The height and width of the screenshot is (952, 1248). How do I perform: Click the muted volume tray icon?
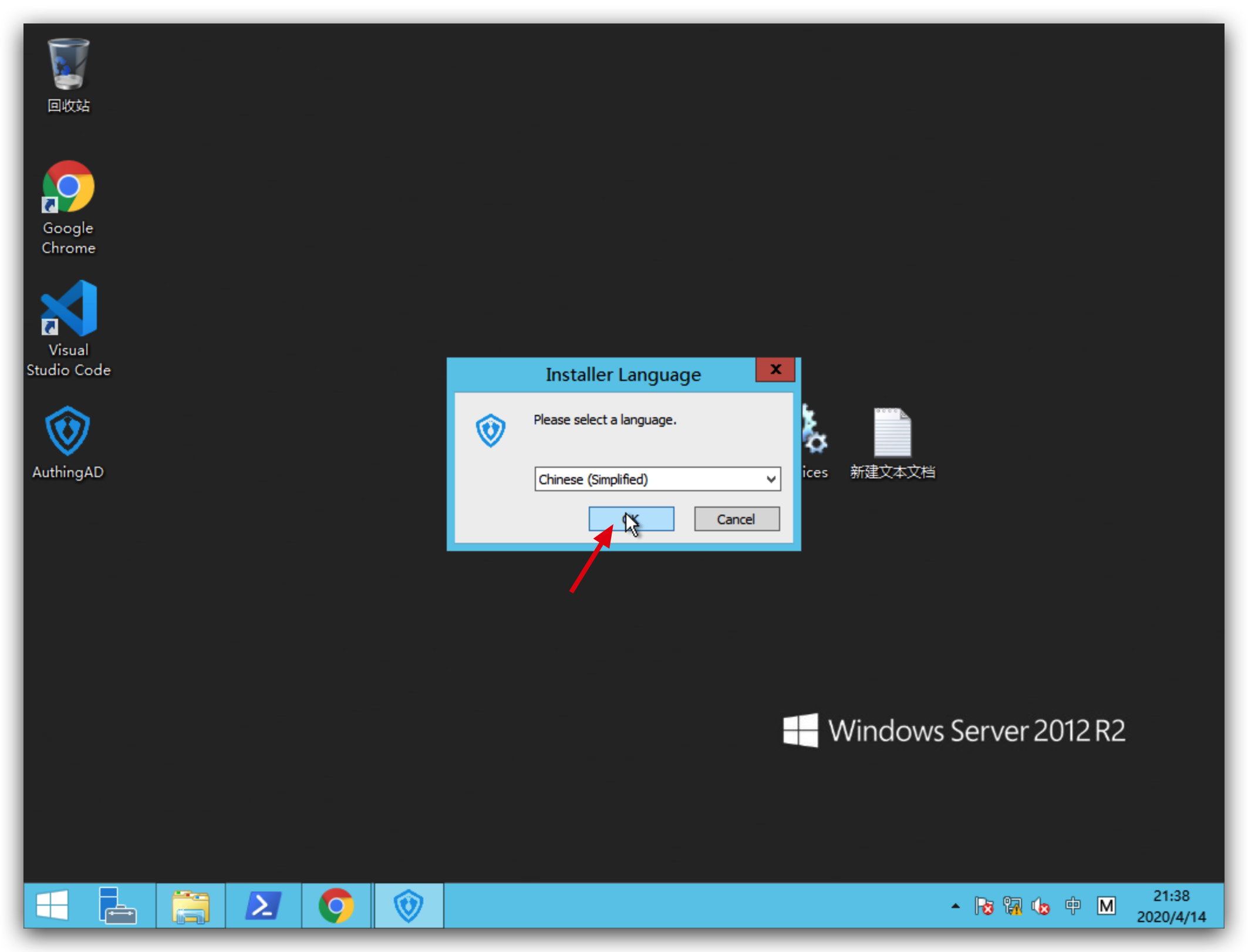coord(1041,907)
